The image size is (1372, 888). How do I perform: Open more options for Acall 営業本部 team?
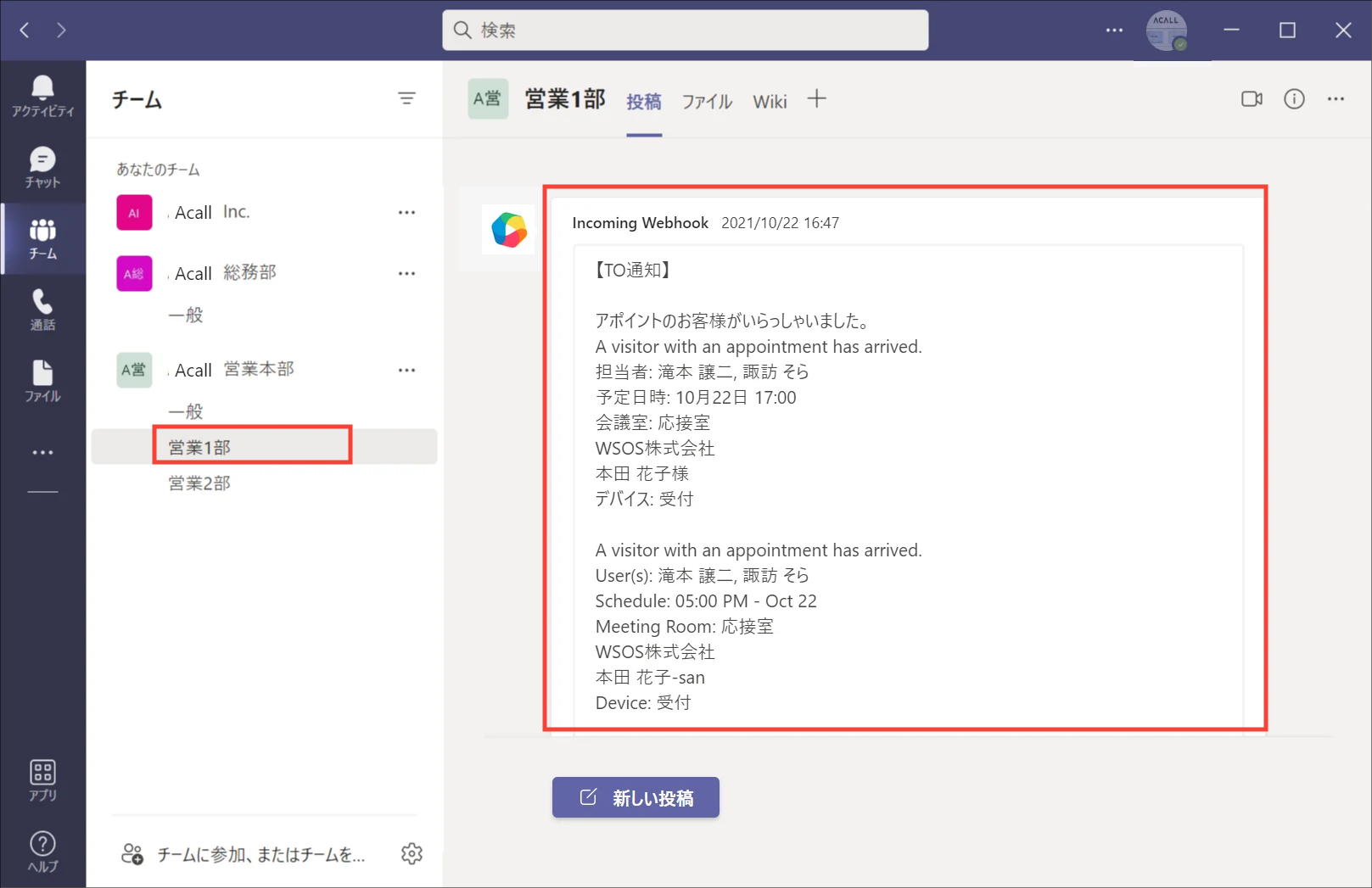point(406,370)
